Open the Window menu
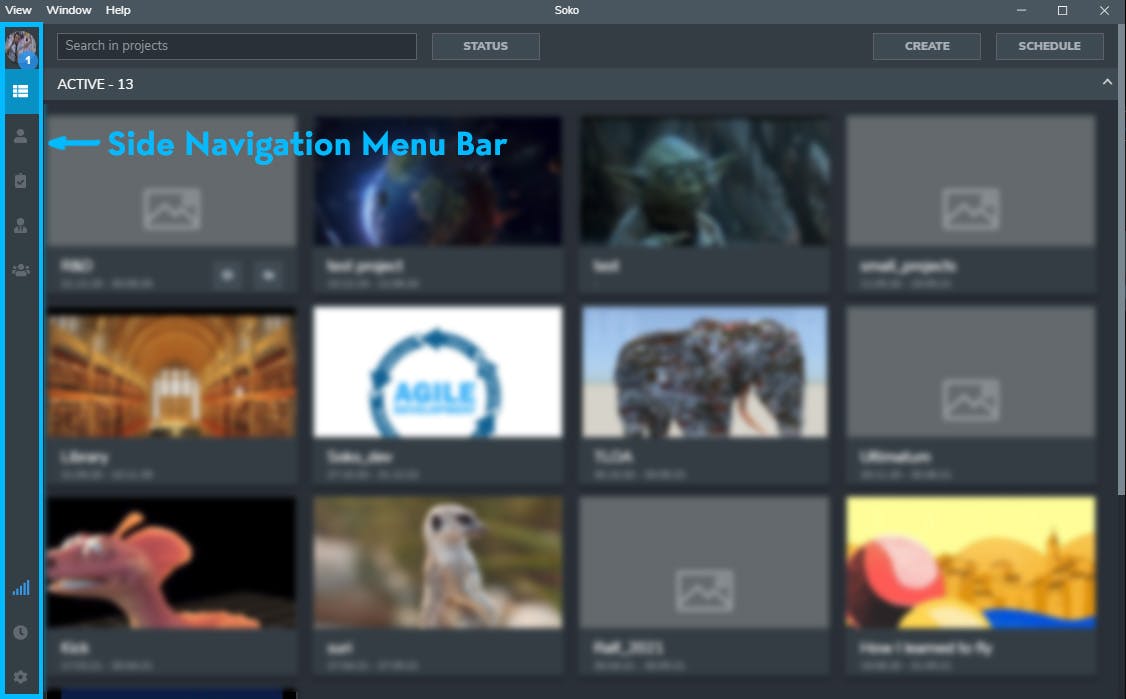The height and width of the screenshot is (699, 1126). tap(68, 10)
